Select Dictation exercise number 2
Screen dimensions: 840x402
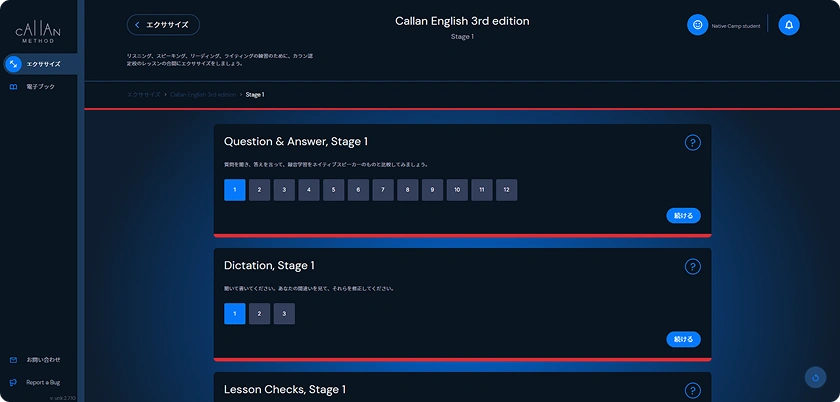[259, 314]
